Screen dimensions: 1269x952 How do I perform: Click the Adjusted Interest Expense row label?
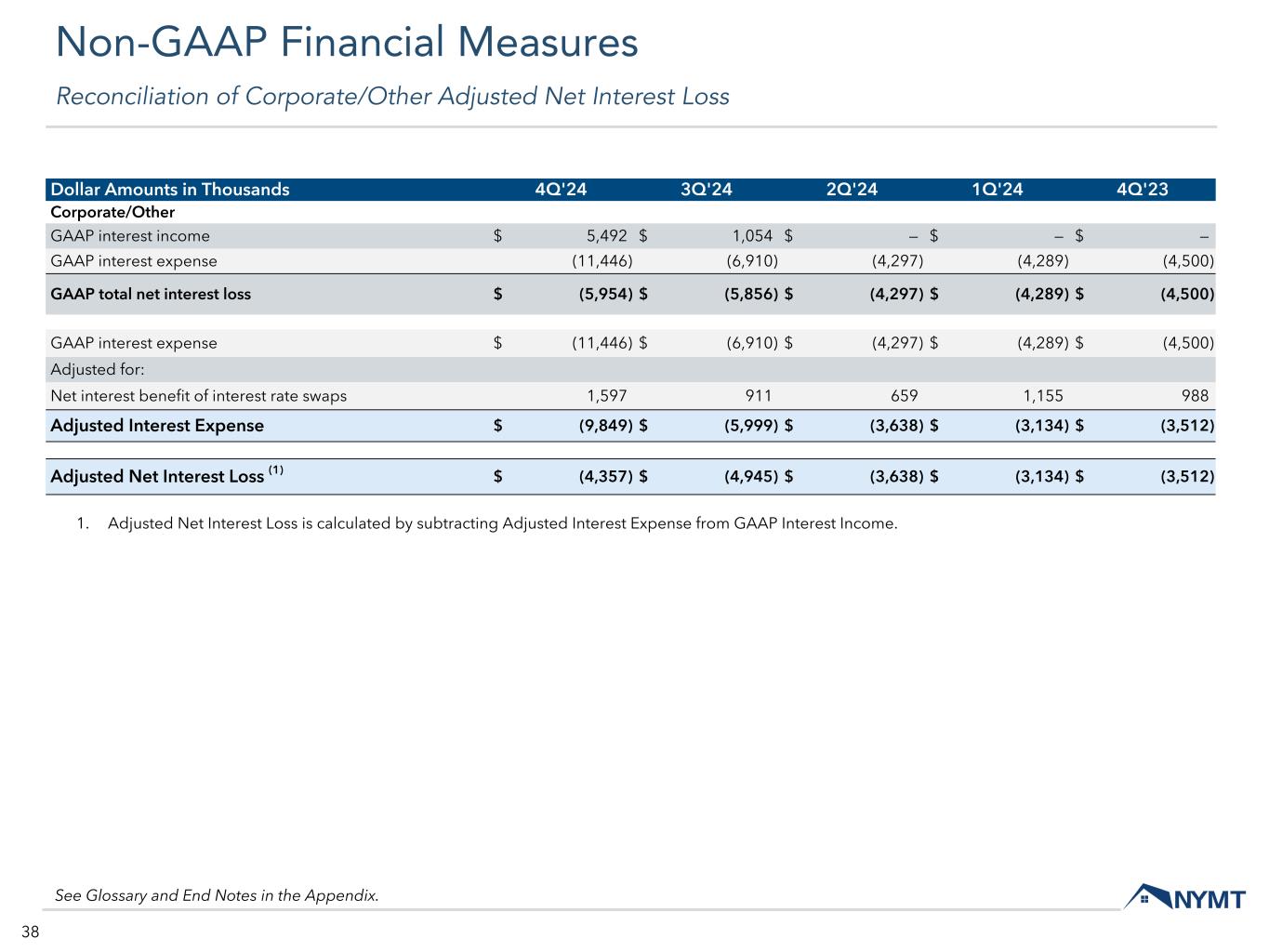157,426
